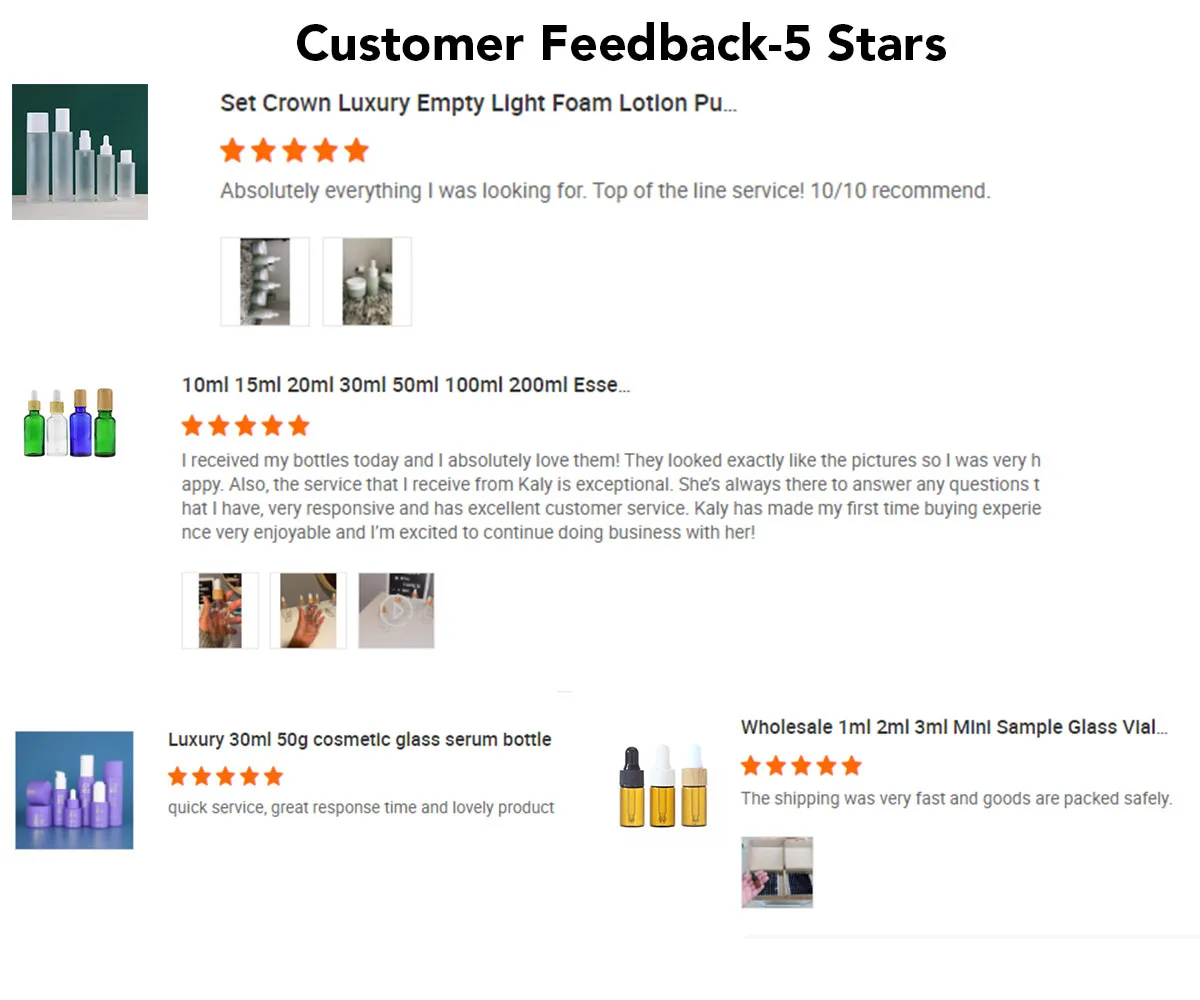1200x1000 pixels.
Task: Click the Customer Feedback-5 Stars heading
Action: [x=621, y=43]
